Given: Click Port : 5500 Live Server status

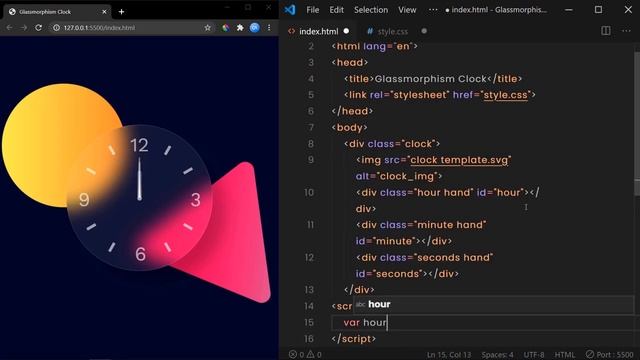Looking at the screenshot, I should pos(609,354).
